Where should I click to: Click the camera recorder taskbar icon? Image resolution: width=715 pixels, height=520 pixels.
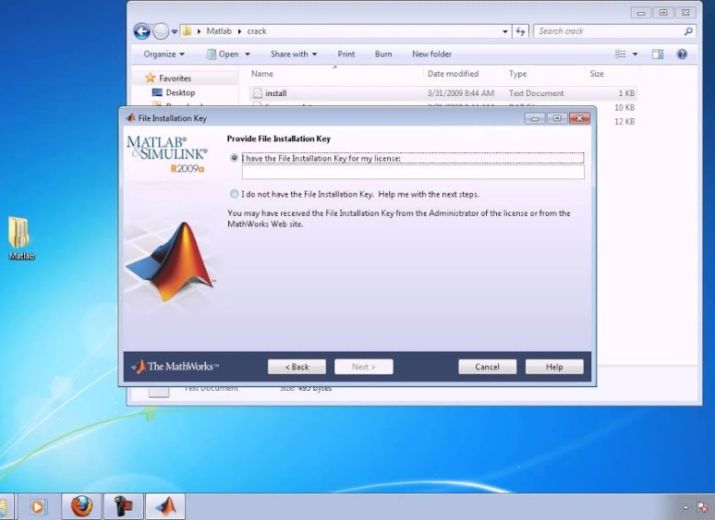[123, 506]
